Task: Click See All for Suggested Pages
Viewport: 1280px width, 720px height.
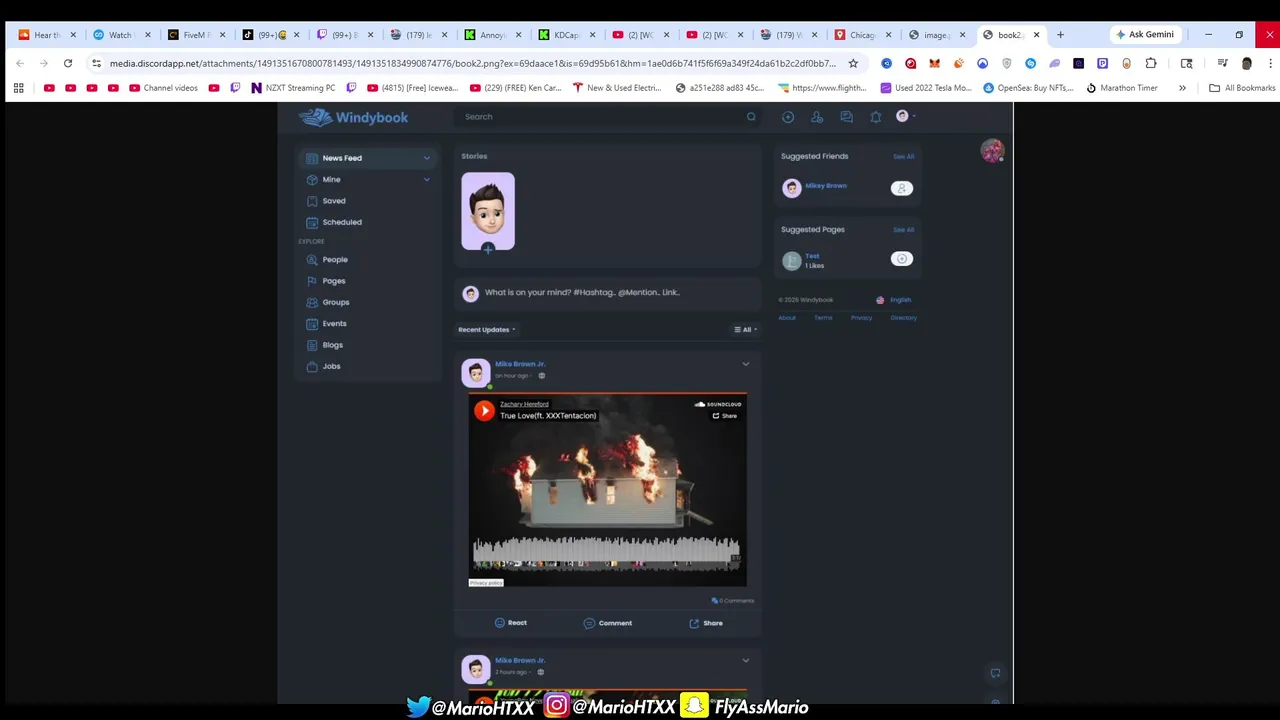Action: click(903, 230)
